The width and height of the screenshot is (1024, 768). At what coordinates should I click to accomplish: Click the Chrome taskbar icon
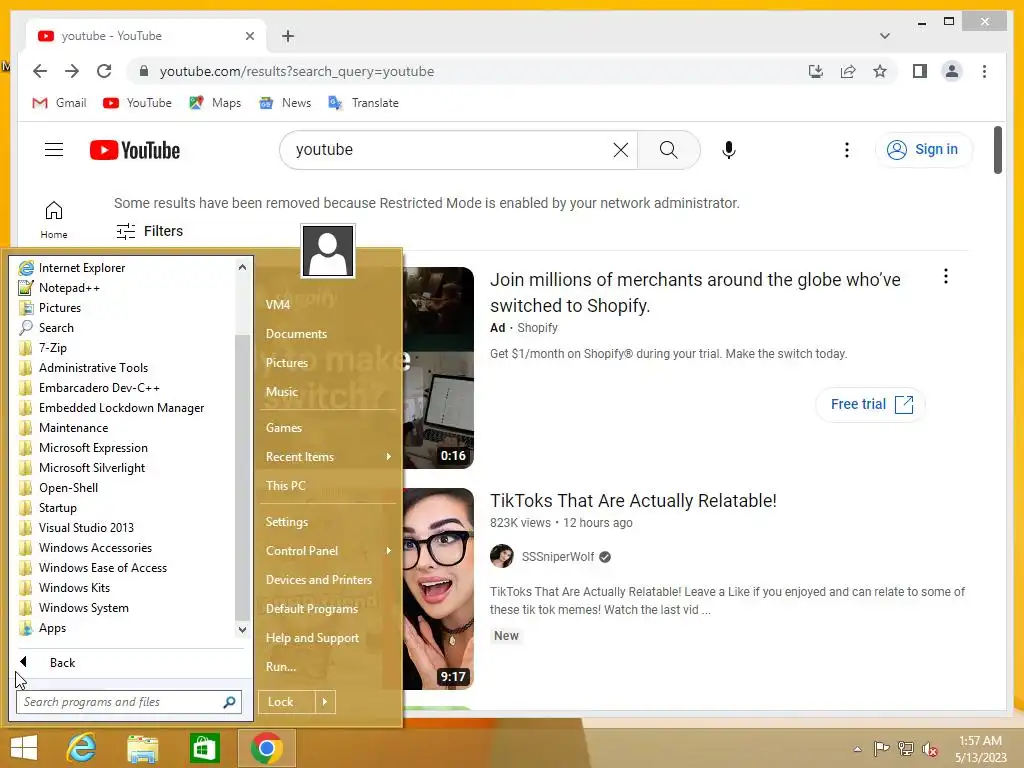[266, 748]
